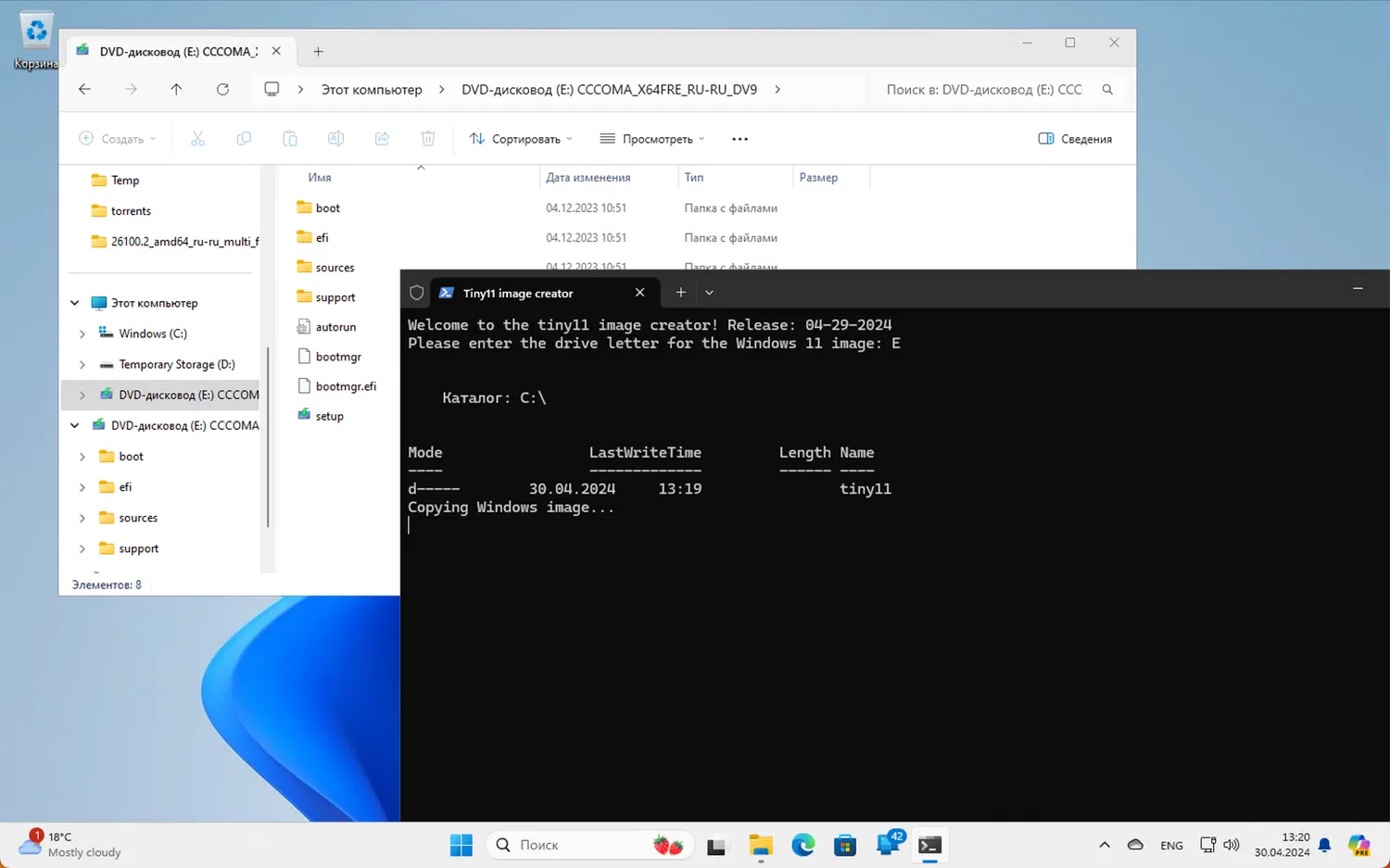Expand the boot folder in the navigation tree
This screenshot has height=868, width=1390.
(82, 457)
